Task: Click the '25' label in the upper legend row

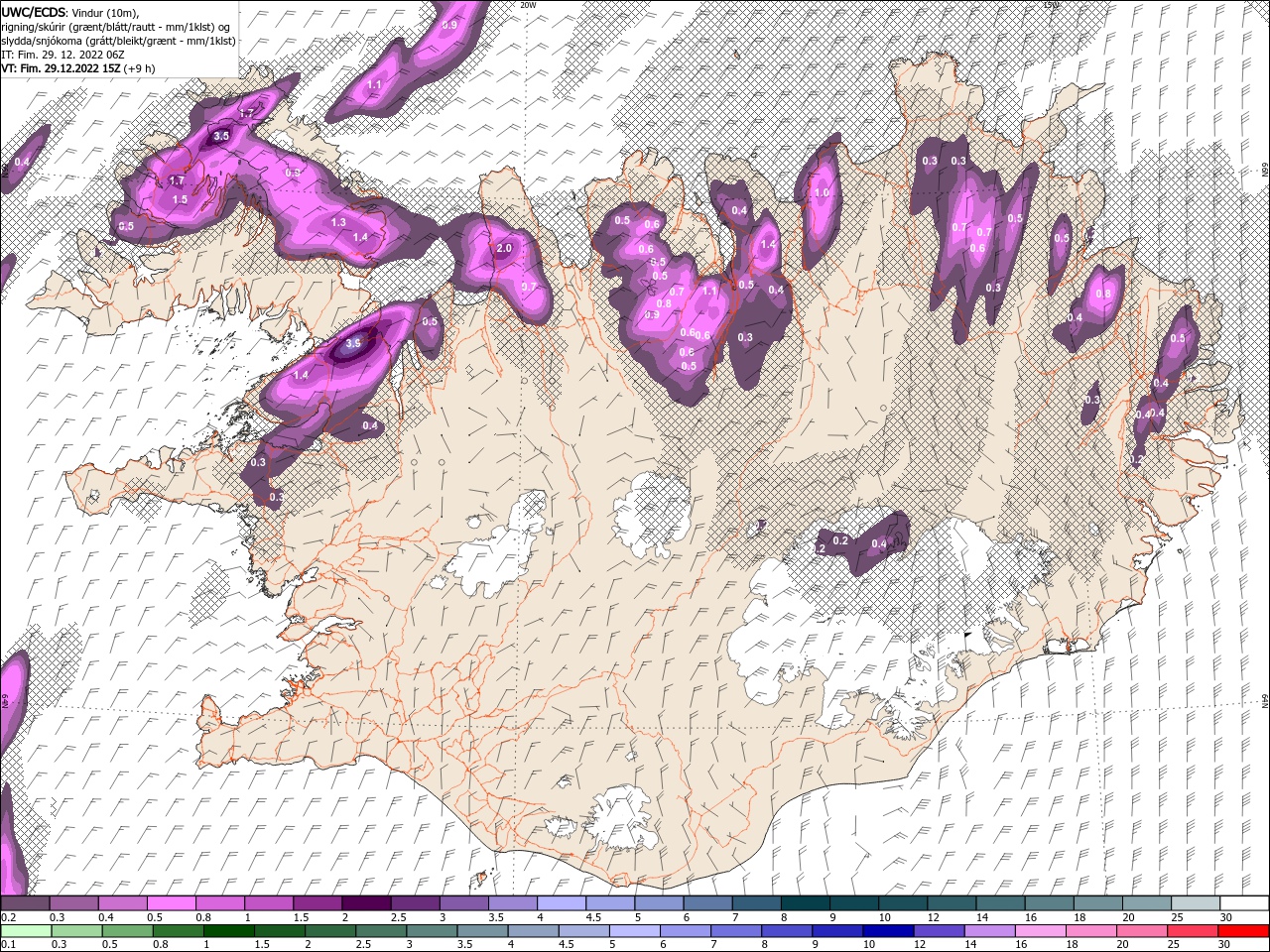Action: [x=1176, y=917]
